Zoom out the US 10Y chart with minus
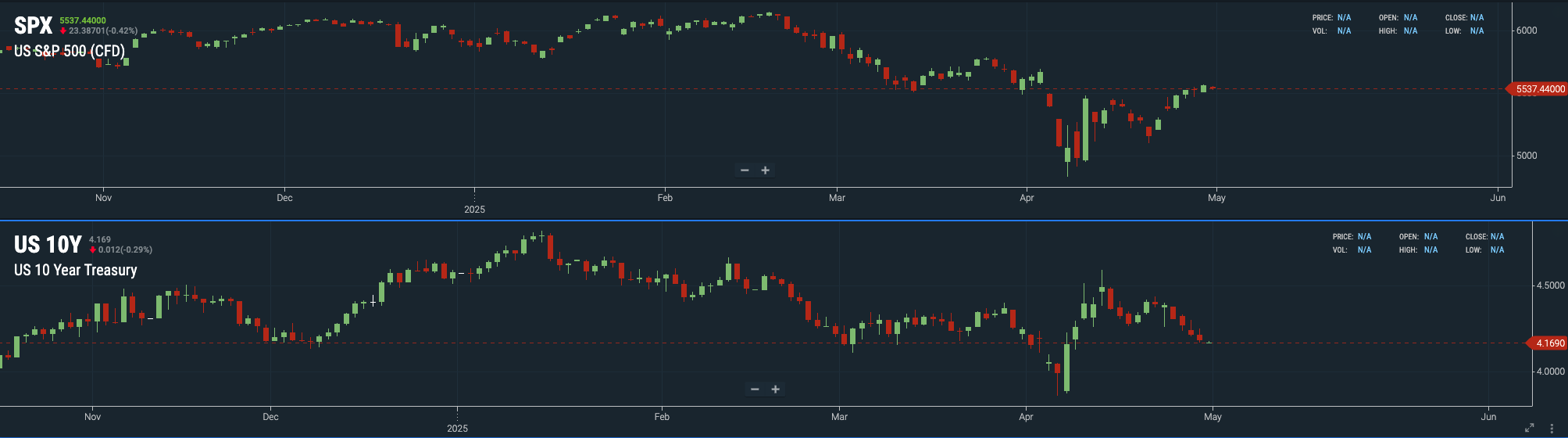This screenshot has width=1568, height=438. [755, 390]
